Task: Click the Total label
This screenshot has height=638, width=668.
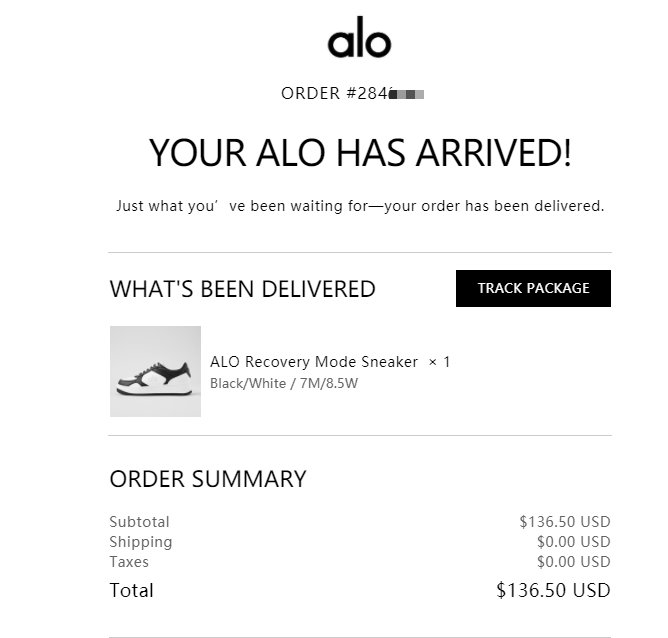Action: [131, 591]
